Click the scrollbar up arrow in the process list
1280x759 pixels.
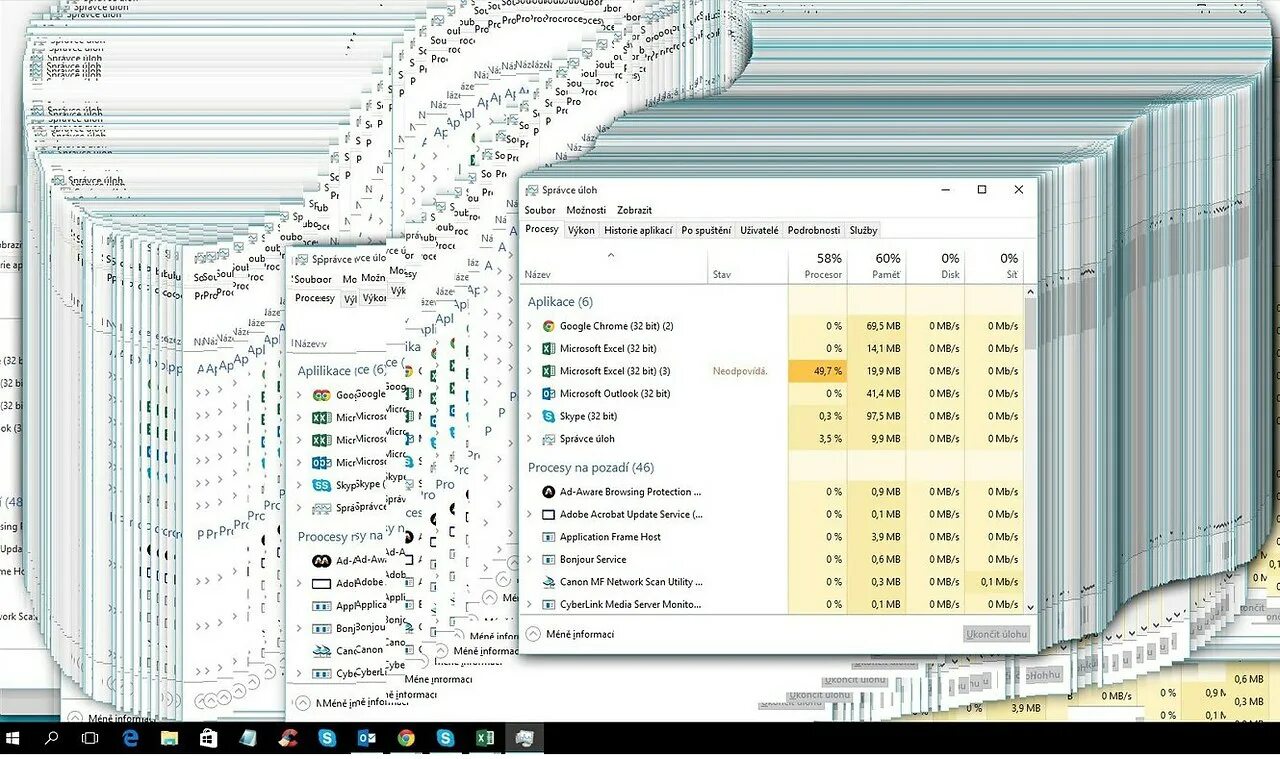[x=1030, y=291]
